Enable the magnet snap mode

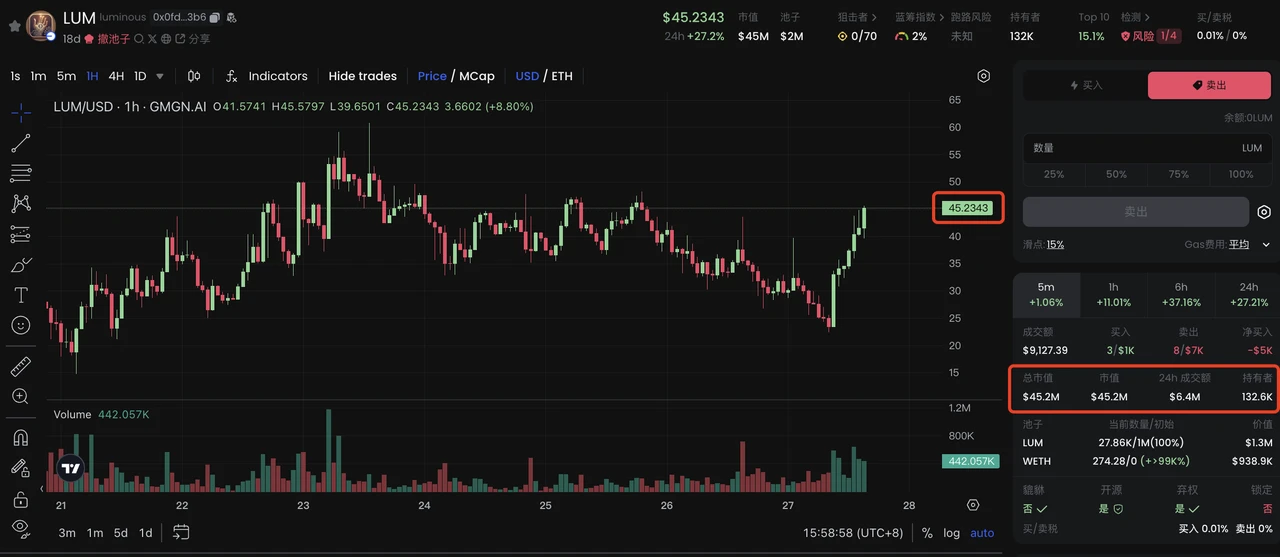20,438
